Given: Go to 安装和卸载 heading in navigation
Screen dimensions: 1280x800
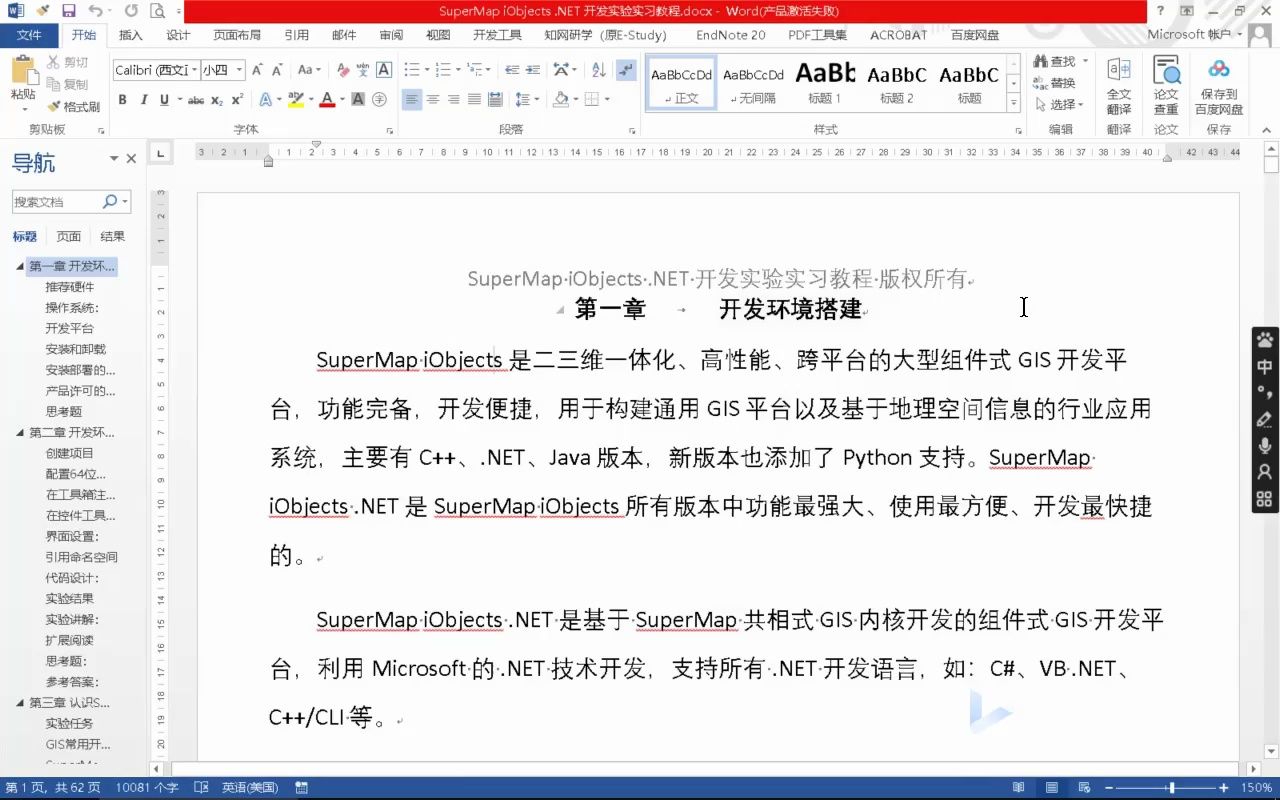Looking at the screenshot, I should click(75, 349).
